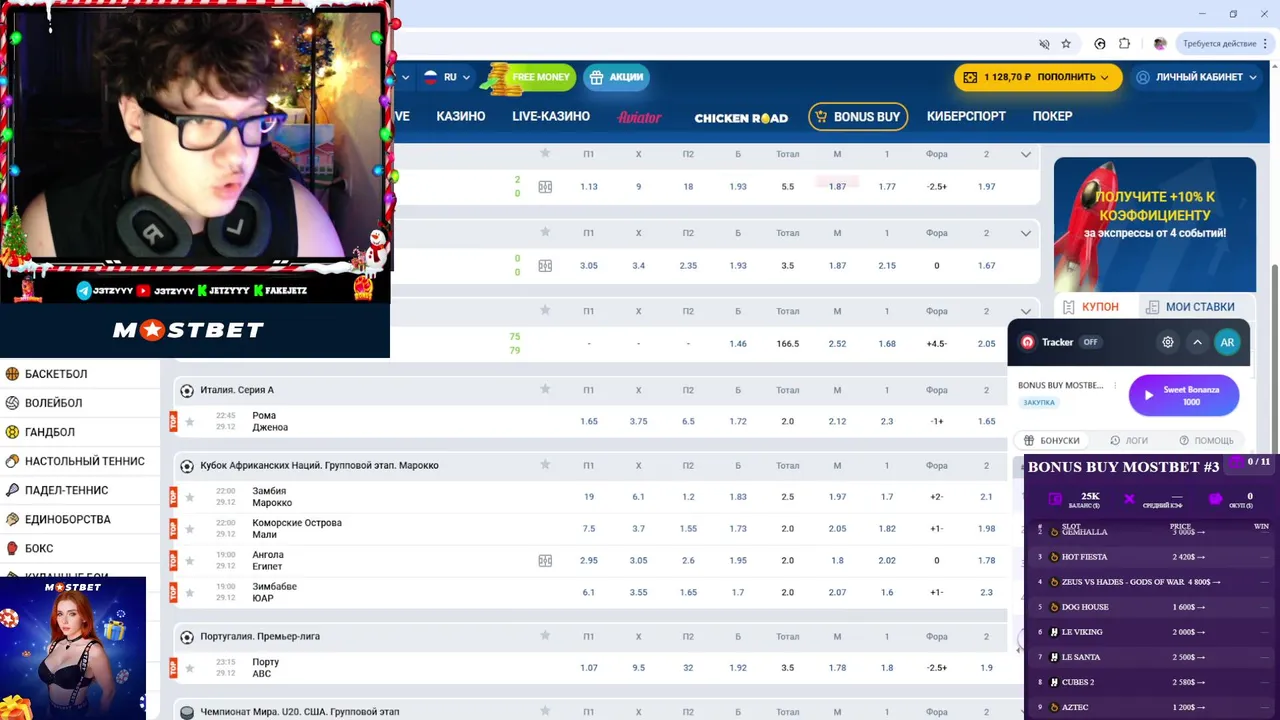Viewport: 1280px width, 720px height.
Task: Click the red Tracker logo icon
Action: pos(1027,342)
